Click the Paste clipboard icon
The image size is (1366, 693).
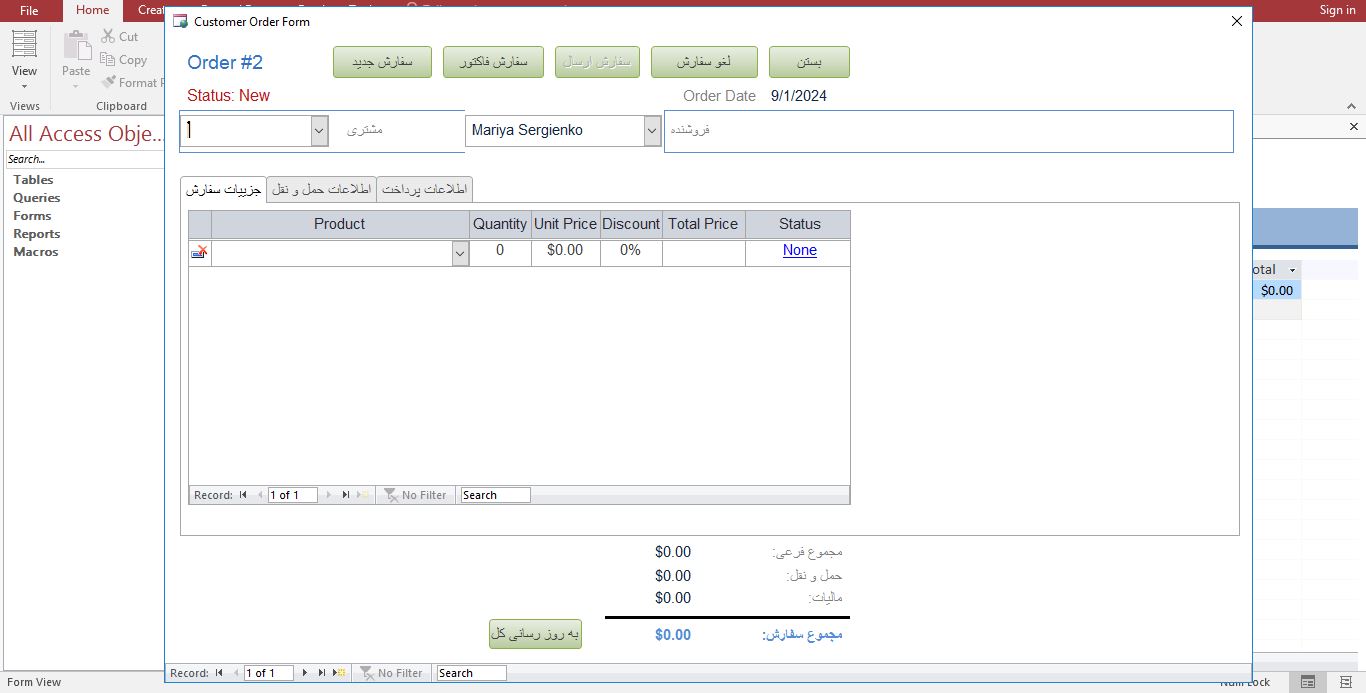click(76, 46)
